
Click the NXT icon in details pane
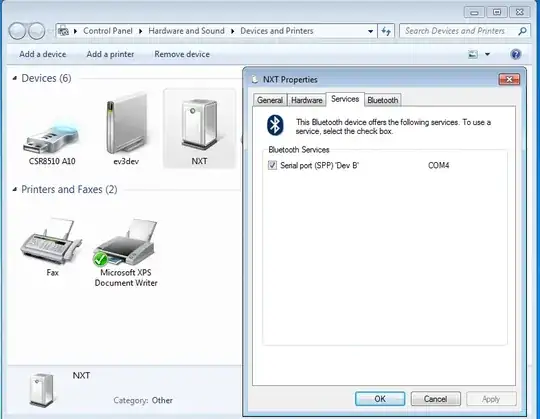pos(42,389)
